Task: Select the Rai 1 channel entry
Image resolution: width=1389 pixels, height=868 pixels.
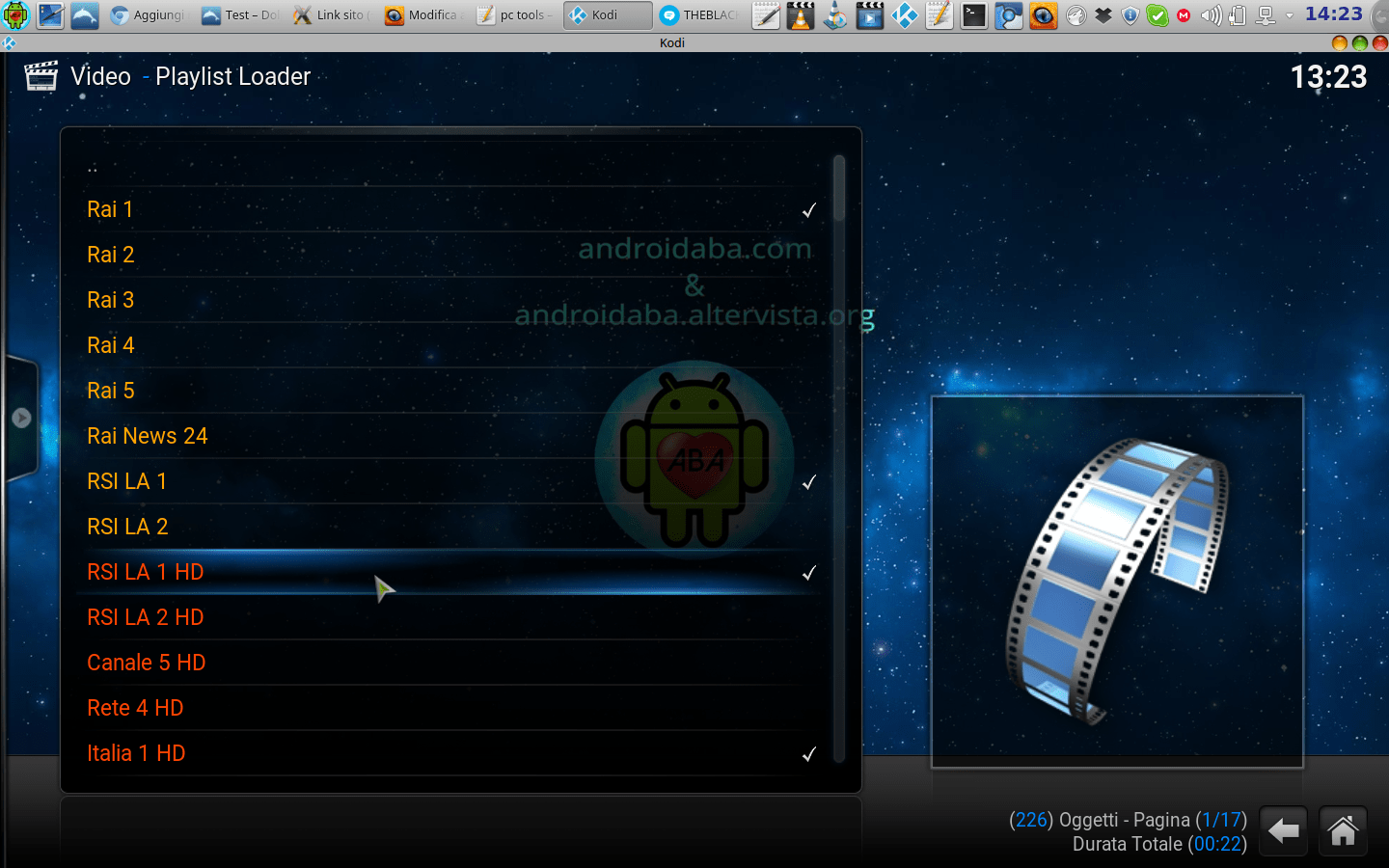Action: point(450,209)
